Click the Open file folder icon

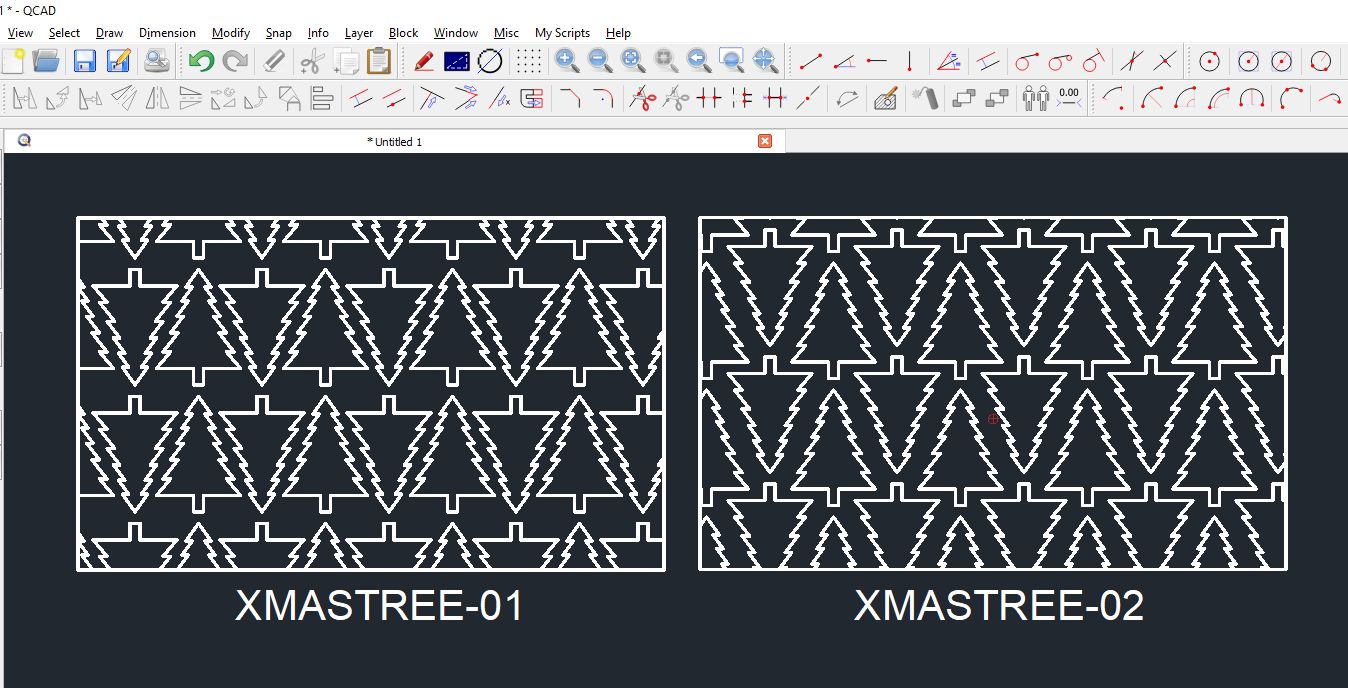[x=46, y=61]
